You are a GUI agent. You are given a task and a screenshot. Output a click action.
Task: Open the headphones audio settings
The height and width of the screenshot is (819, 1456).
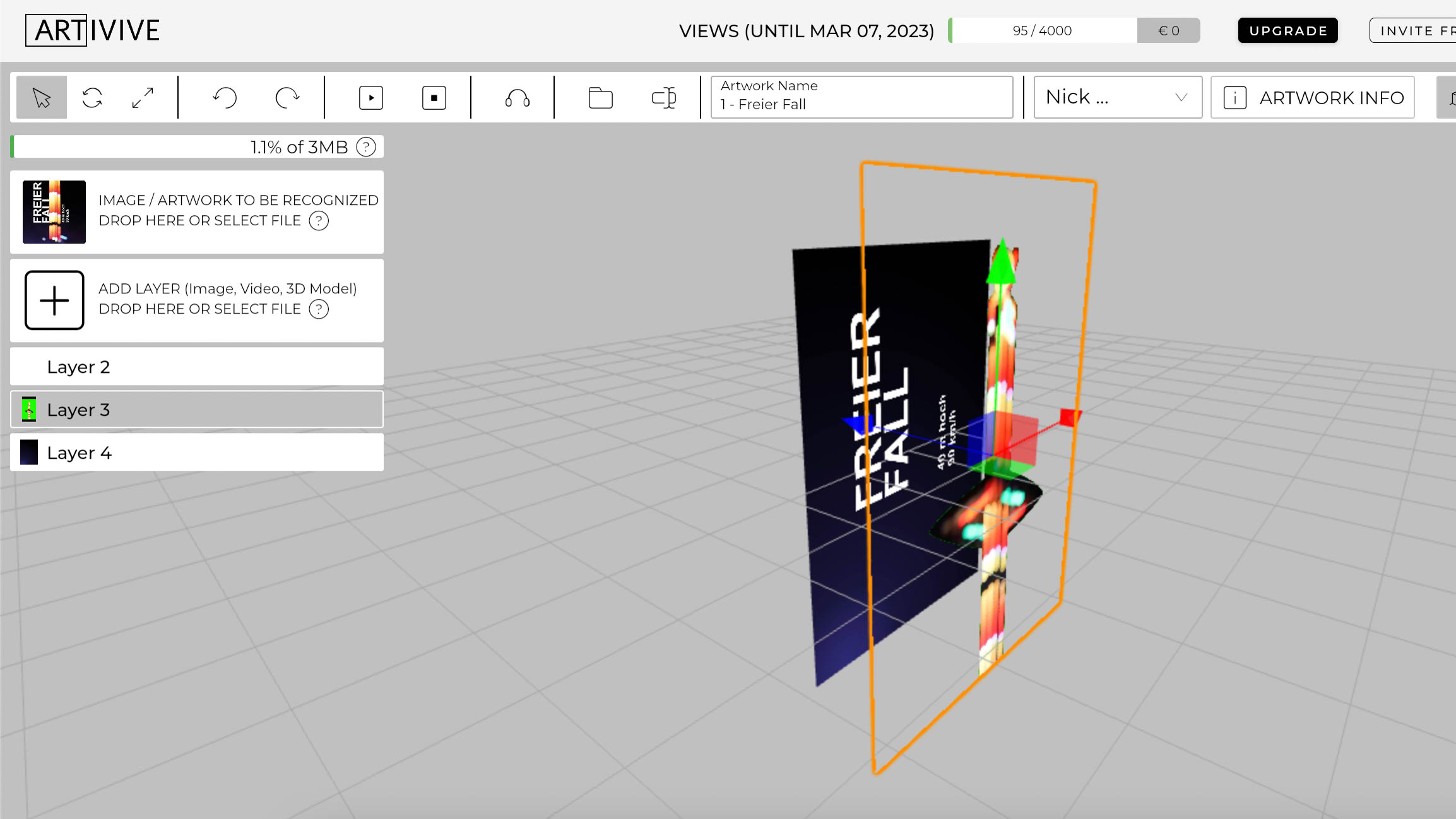(x=518, y=98)
